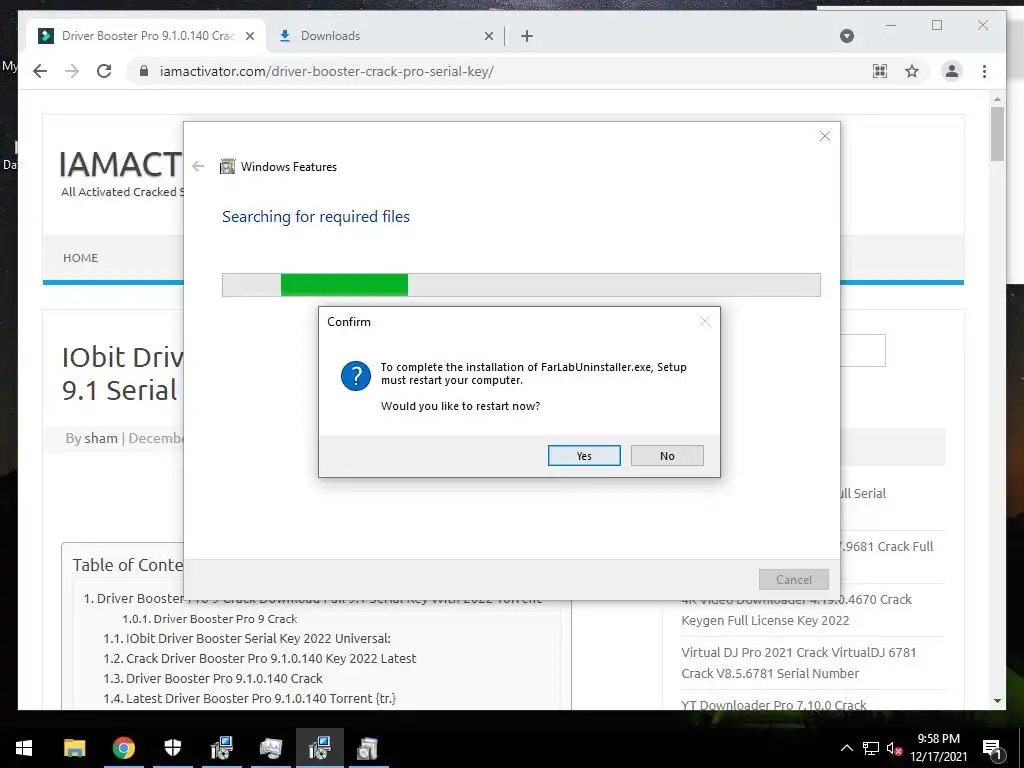Jump to IObit Driver Booster Serial Key 2022 Universal
The image size is (1024, 768).
tap(247, 639)
